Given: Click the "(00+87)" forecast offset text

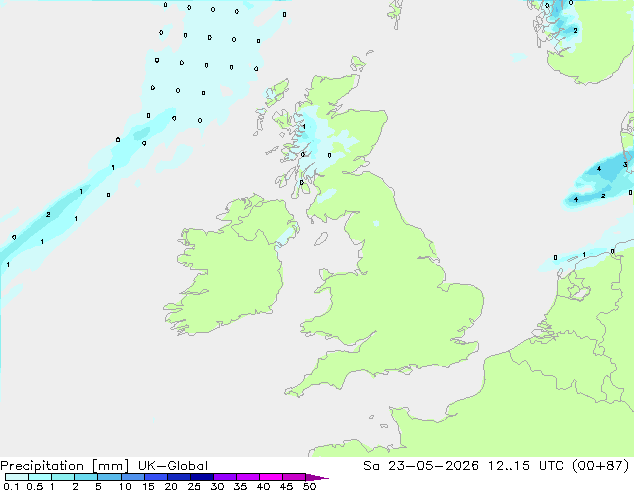Looking at the screenshot, I should point(601,466).
